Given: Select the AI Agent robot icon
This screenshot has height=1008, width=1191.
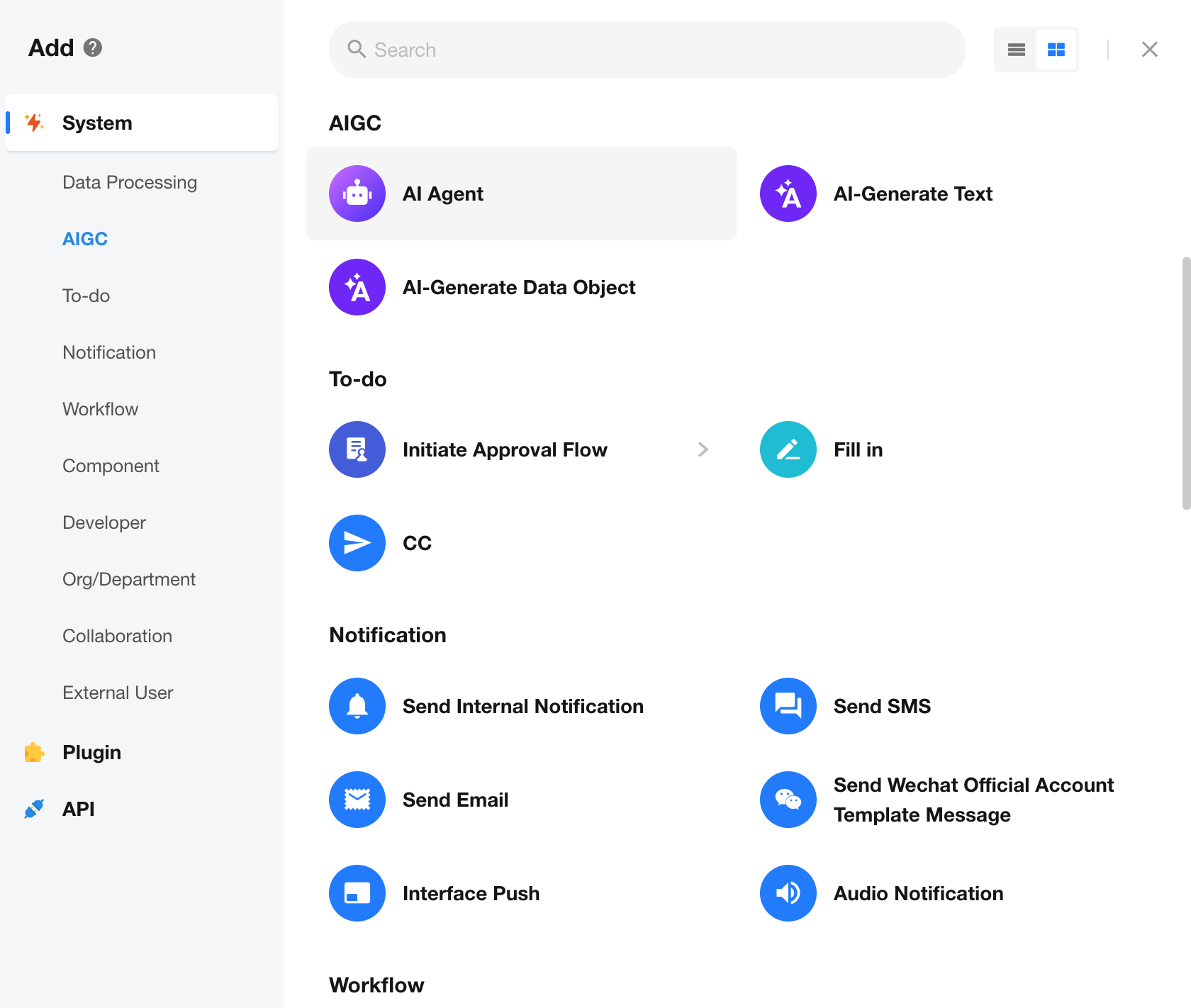Looking at the screenshot, I should coord(357,194).
